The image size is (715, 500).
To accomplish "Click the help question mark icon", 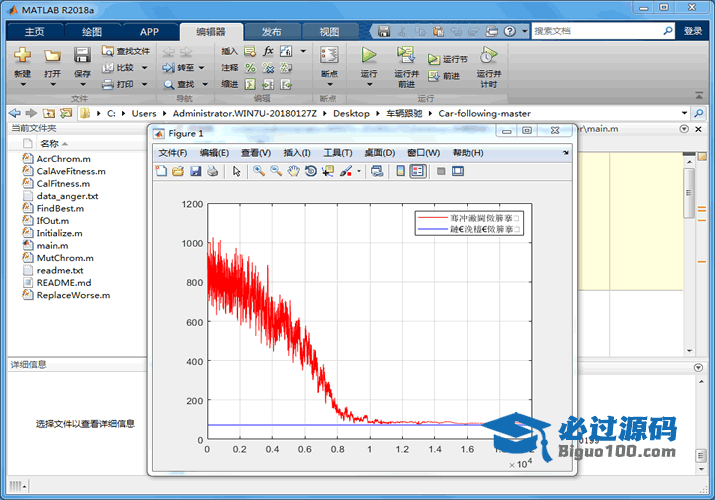I will coord(510,31).
